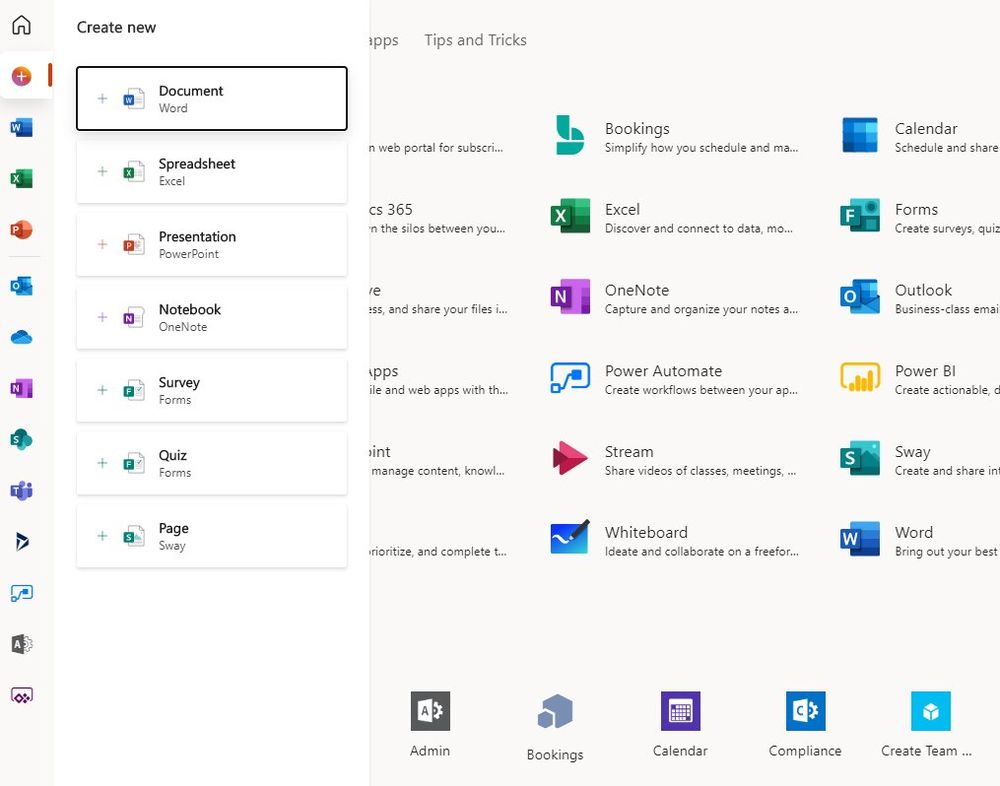This screenshot has height=786, width=1000.
Task: Open the Admin icon in the sidebar
Action: coord(21,644)
